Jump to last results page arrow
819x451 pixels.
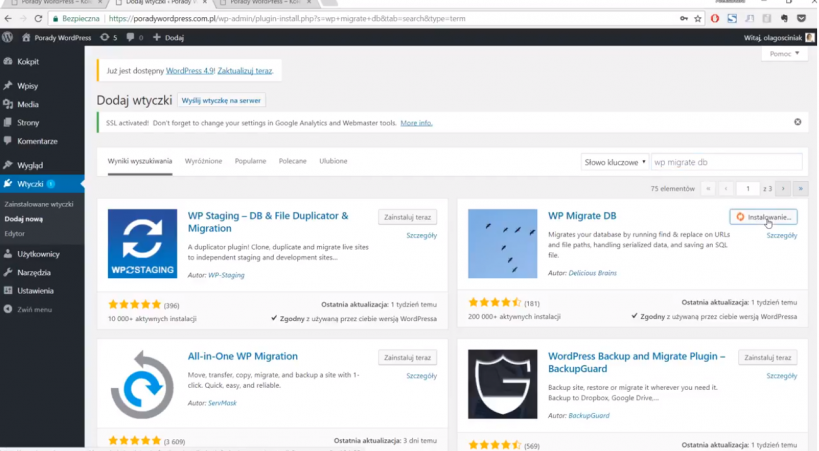[800, 189]
